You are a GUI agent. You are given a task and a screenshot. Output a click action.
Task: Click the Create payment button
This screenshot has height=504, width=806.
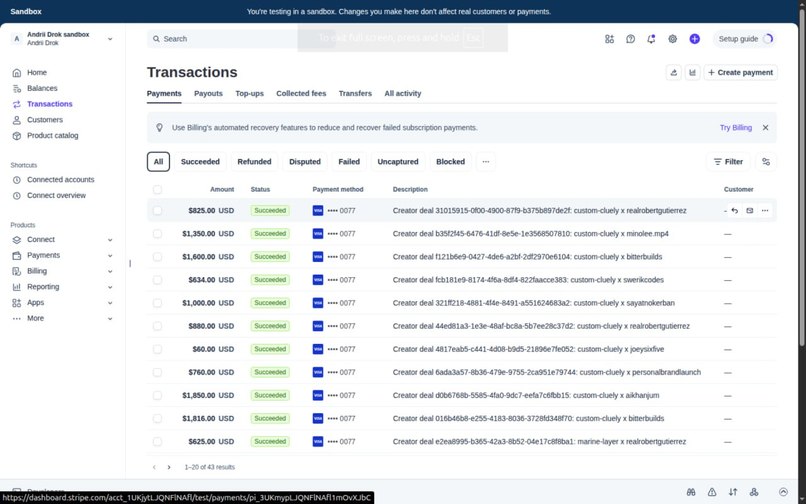[x=740, y=73]
